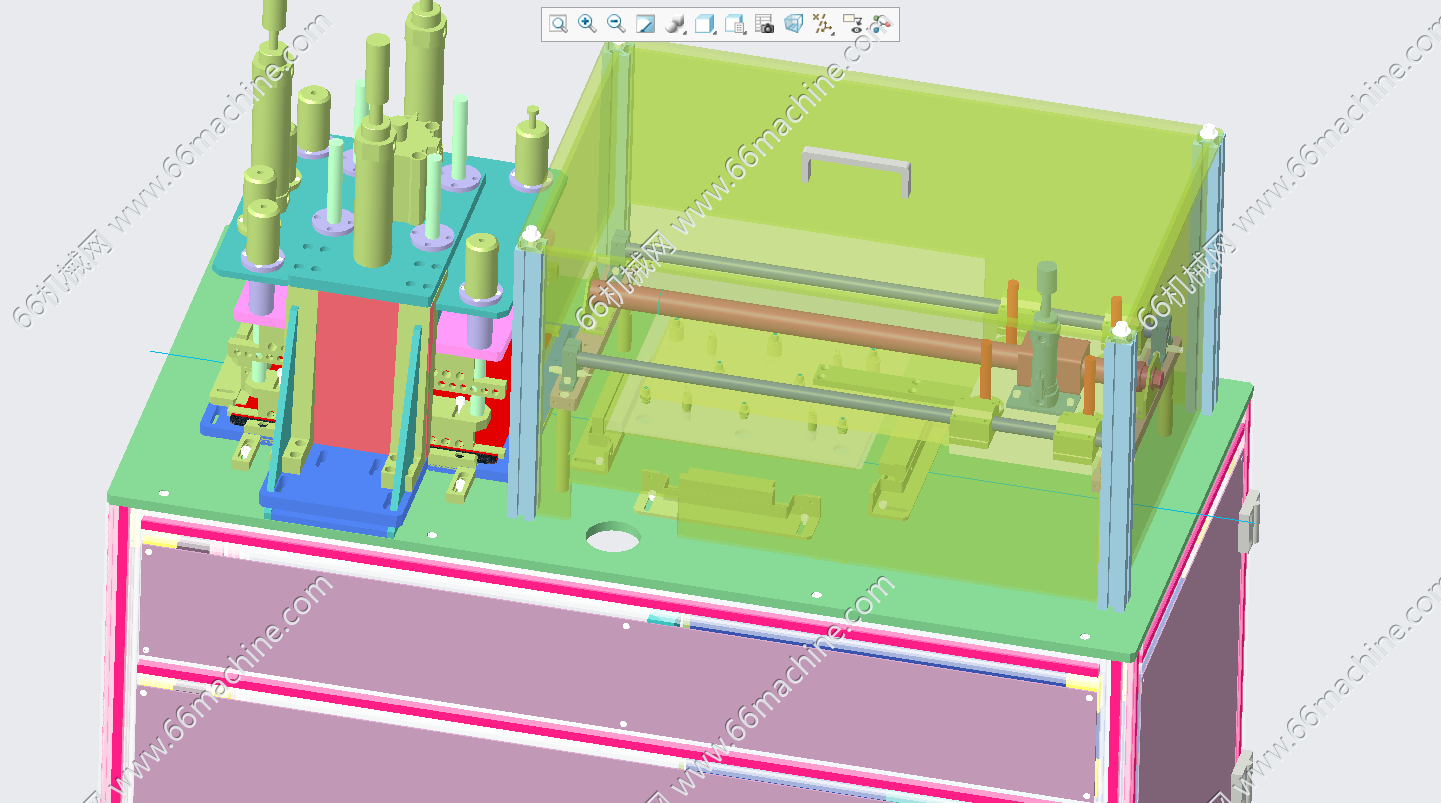1441x803 pixels.
Task: Toggle the Spin Center display
Action: click(x=881, y=24)
